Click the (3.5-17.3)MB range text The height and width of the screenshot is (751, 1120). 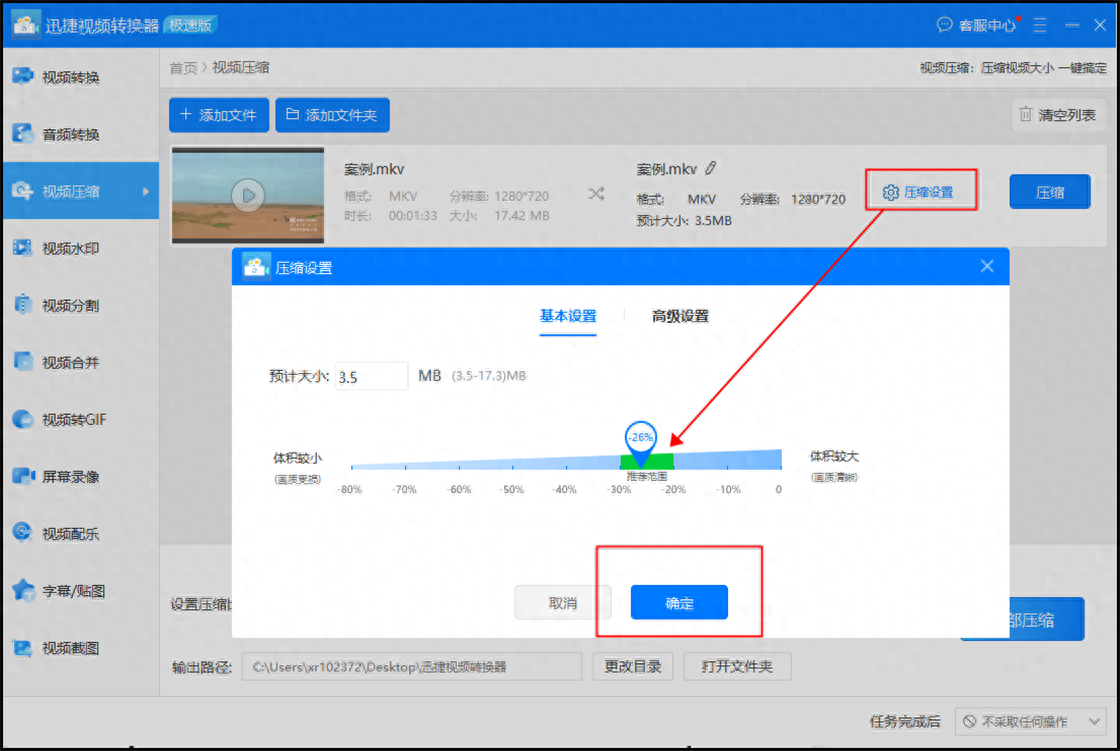[x=489, y=376]
